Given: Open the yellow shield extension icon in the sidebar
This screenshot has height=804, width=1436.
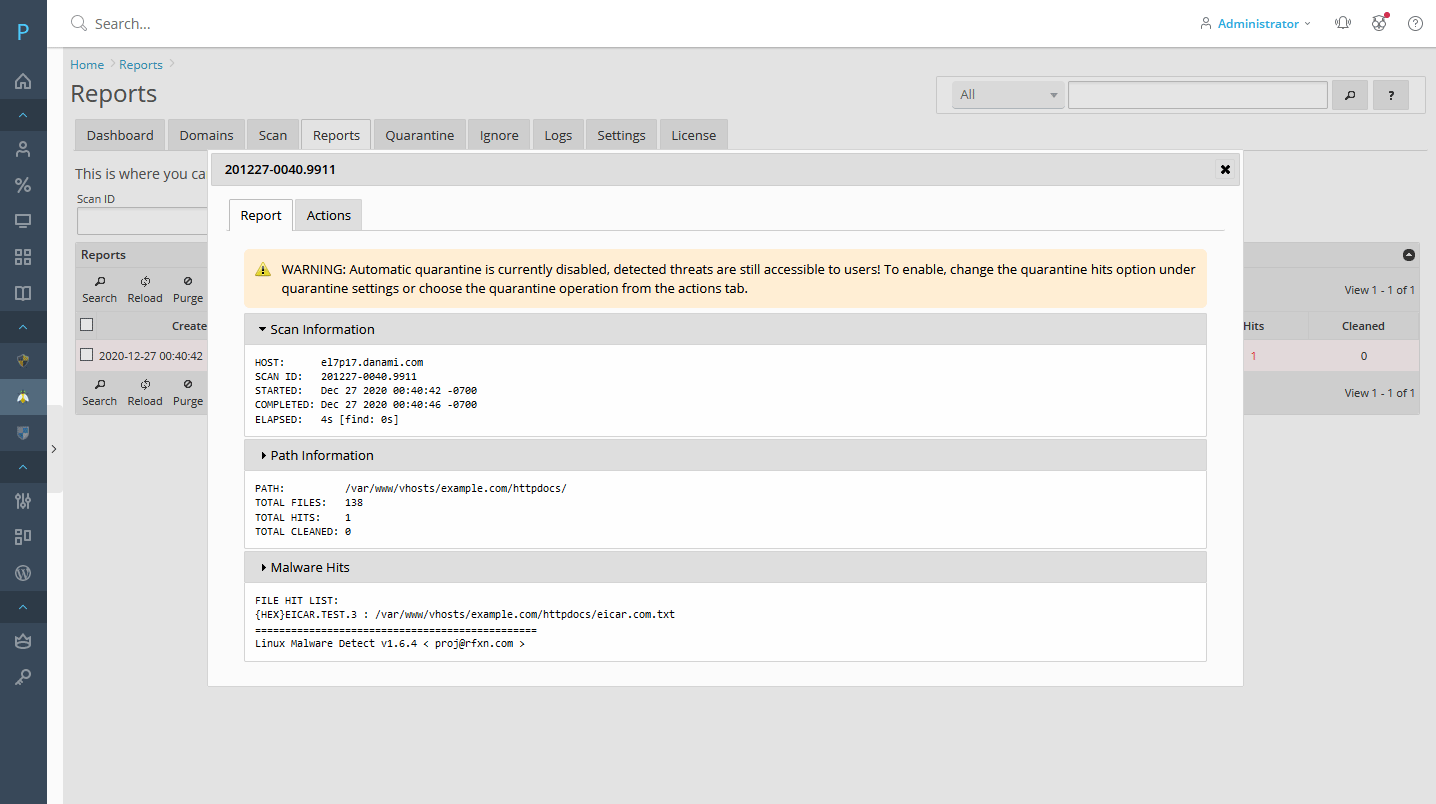Looking at the screenshot, I should pyautogui.click(x=23, y=361).
